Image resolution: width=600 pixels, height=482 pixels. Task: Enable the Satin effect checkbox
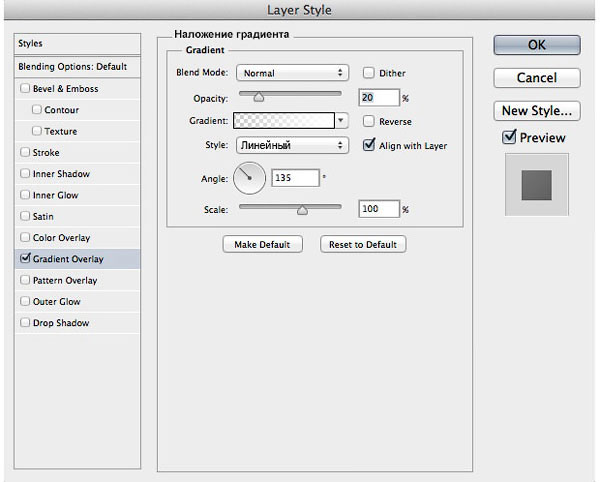pyautogui.click(x=25, y=216)
